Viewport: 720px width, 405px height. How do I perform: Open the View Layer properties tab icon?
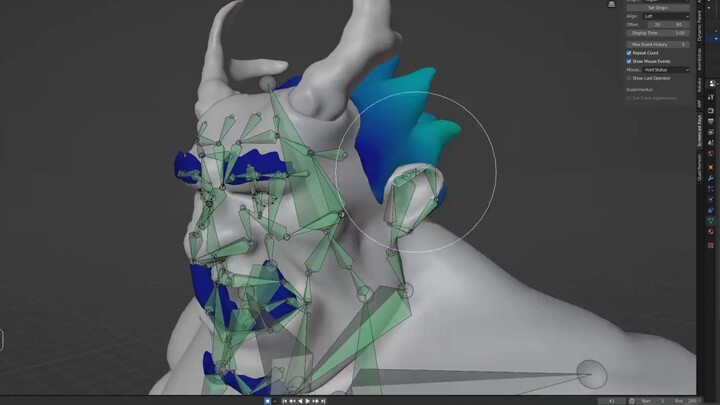(711, 132)
